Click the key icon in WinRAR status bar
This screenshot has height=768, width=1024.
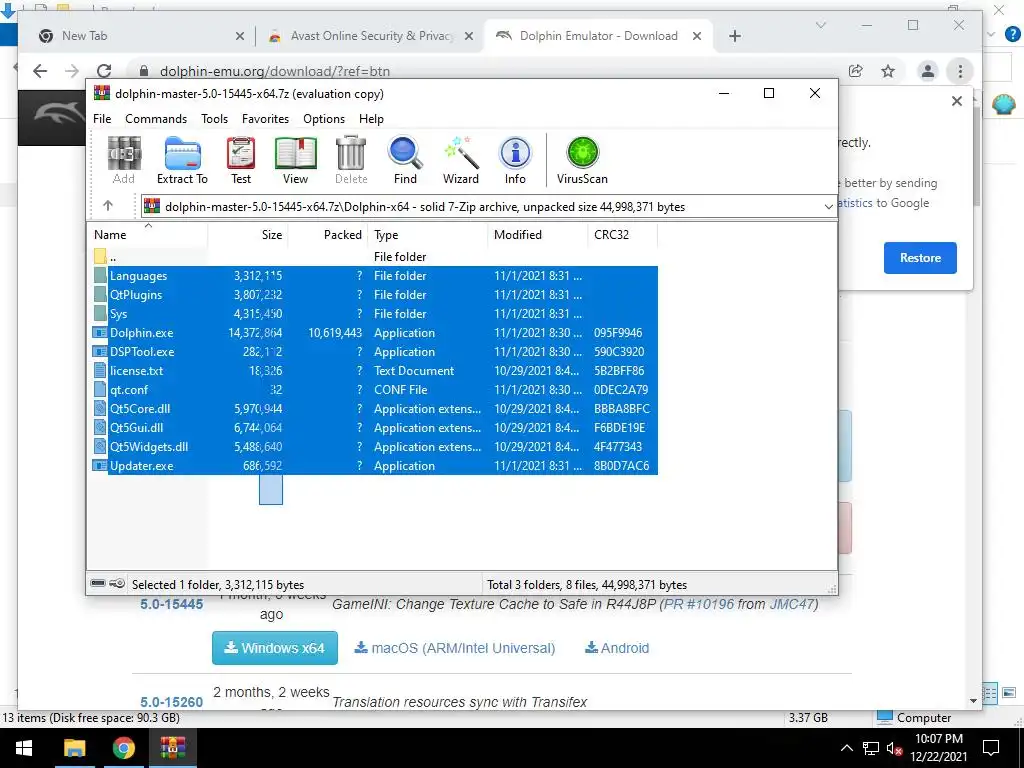[x=117, y=583]
